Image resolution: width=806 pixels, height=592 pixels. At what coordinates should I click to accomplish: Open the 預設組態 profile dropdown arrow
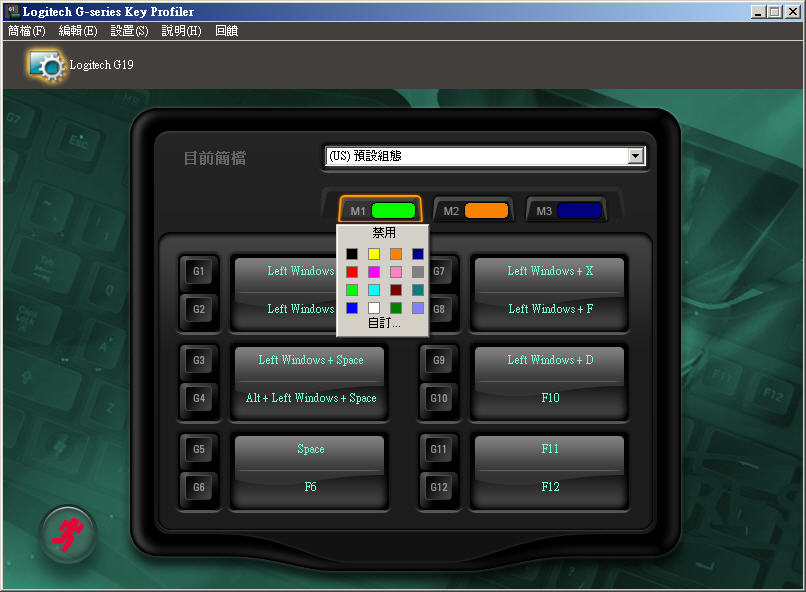click(x=634, y=156)
